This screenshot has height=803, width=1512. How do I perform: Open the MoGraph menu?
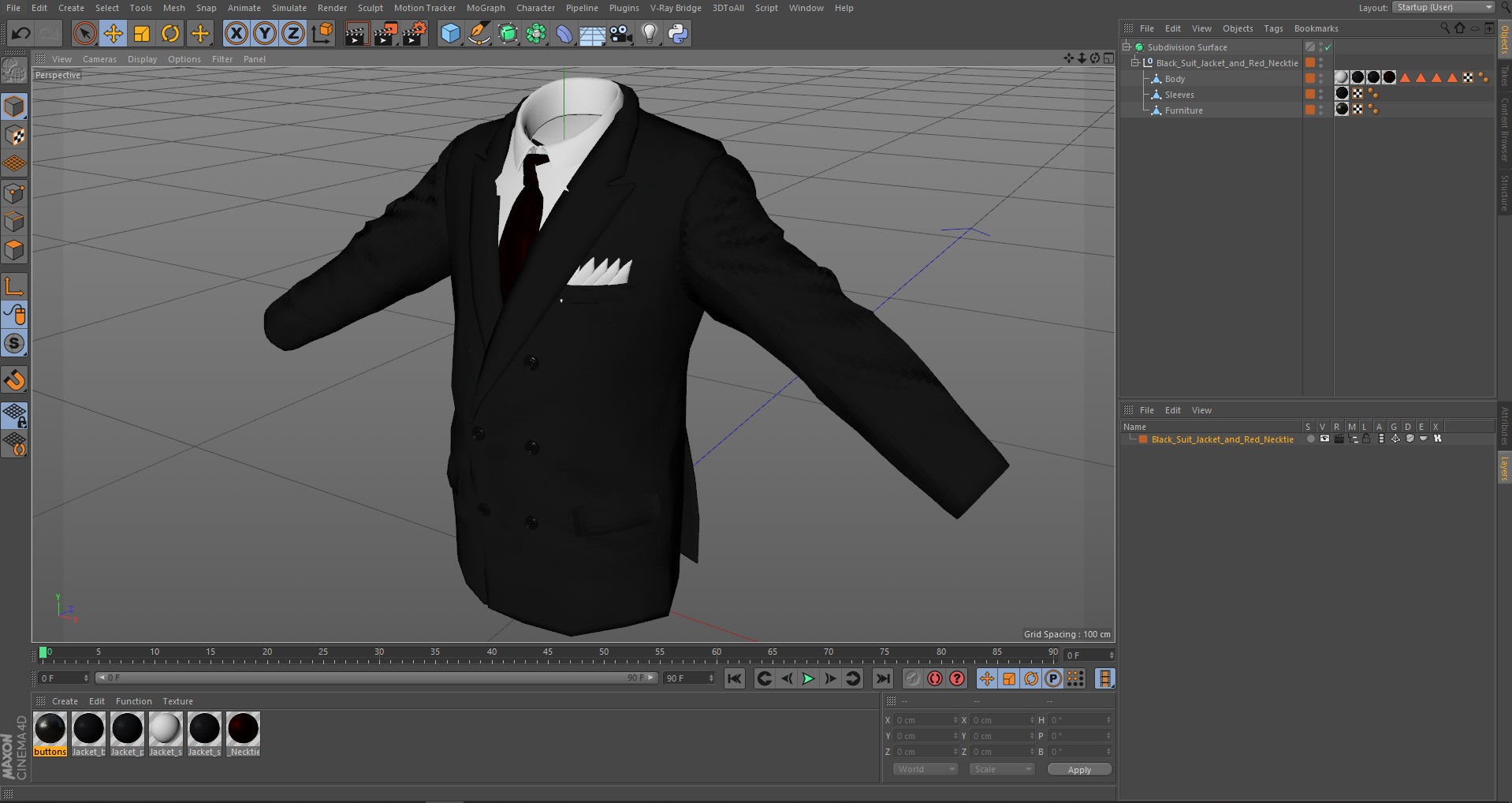click(486, 8)
